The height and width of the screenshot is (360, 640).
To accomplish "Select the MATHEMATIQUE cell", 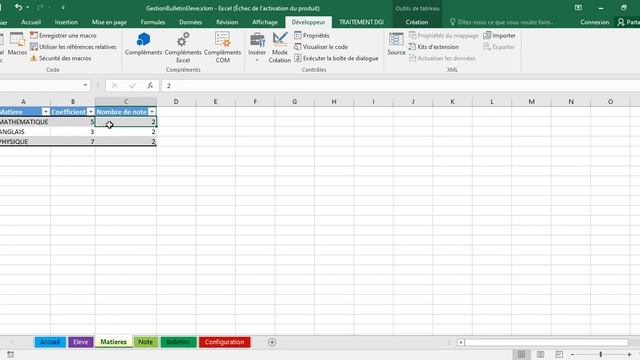I will [25, 122].
